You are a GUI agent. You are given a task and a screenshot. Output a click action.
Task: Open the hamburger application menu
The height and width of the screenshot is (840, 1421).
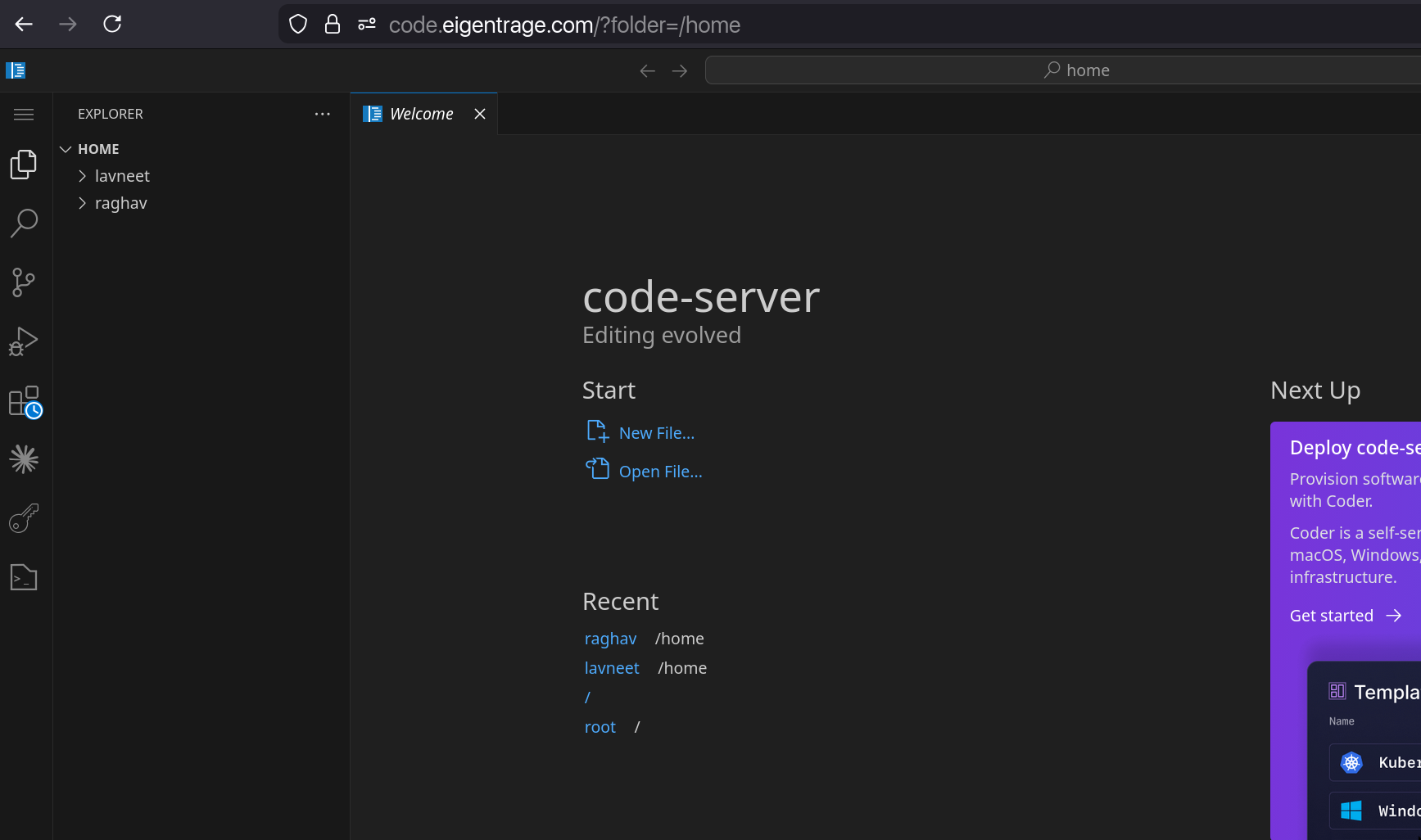[x=24, y=114]
